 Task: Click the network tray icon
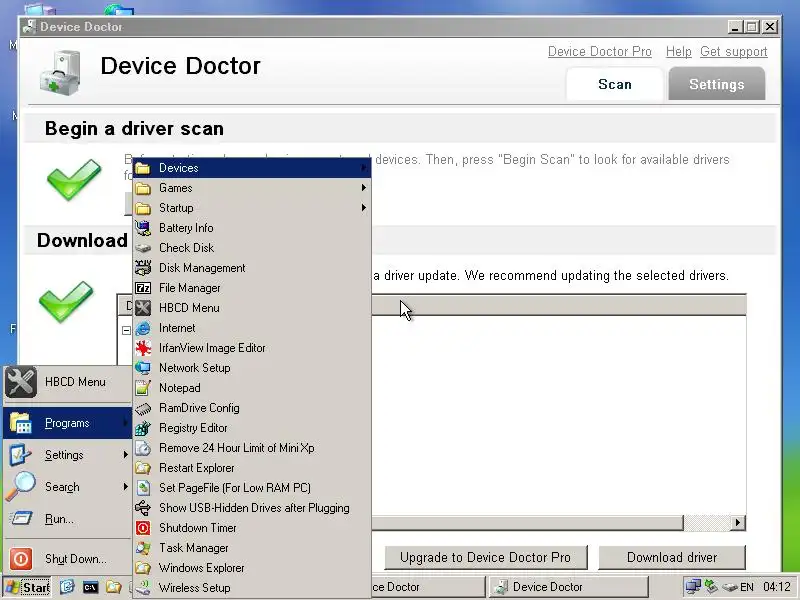693,587
